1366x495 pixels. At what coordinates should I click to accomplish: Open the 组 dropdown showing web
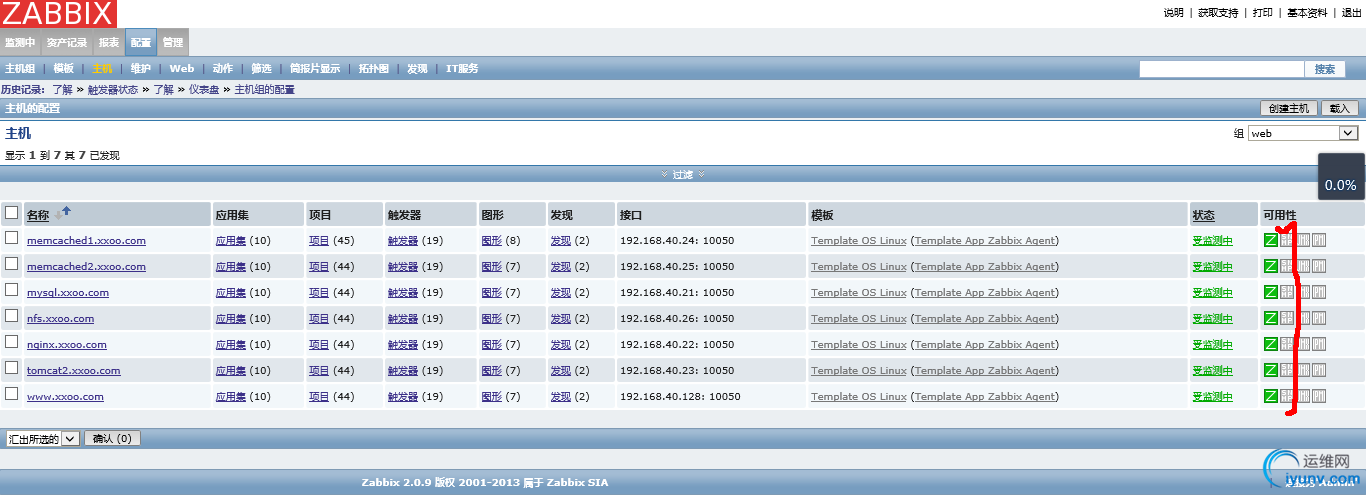[x=1303, y=133]
